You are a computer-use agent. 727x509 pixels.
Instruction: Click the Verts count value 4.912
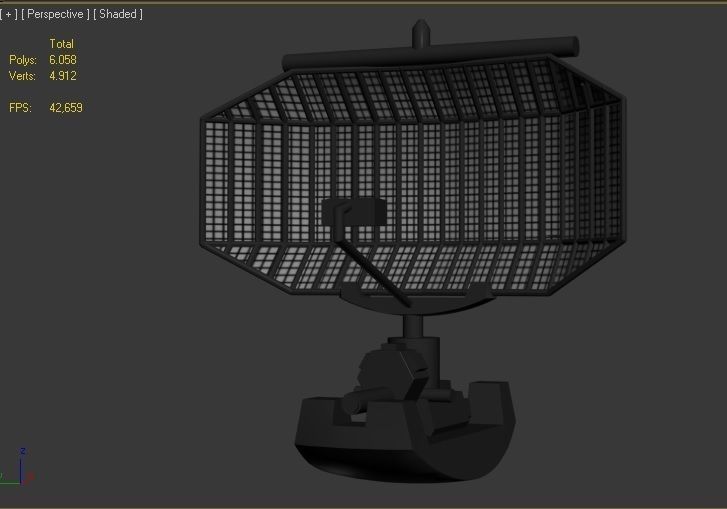point(63,76)
